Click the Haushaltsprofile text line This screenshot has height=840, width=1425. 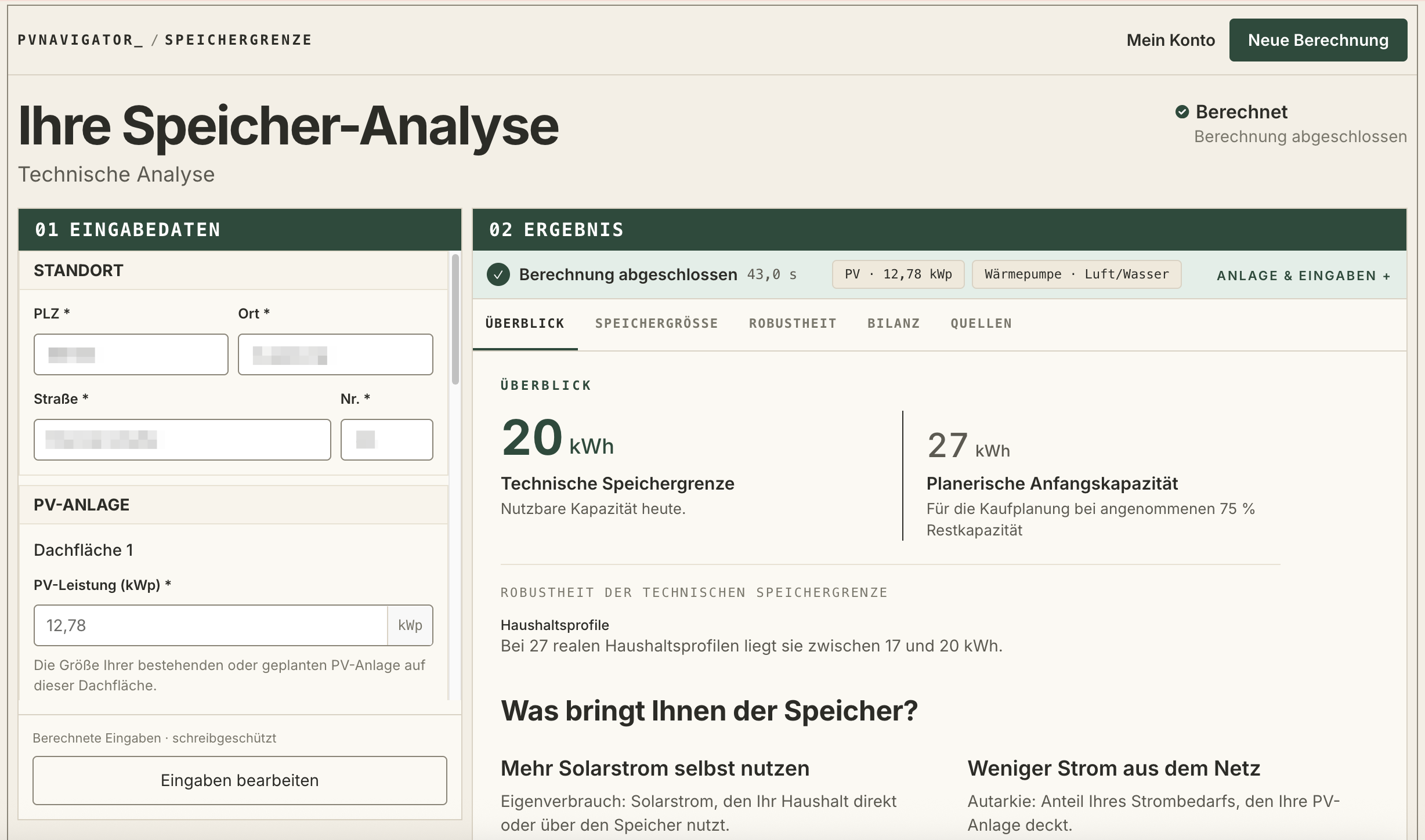coord(555,625)
